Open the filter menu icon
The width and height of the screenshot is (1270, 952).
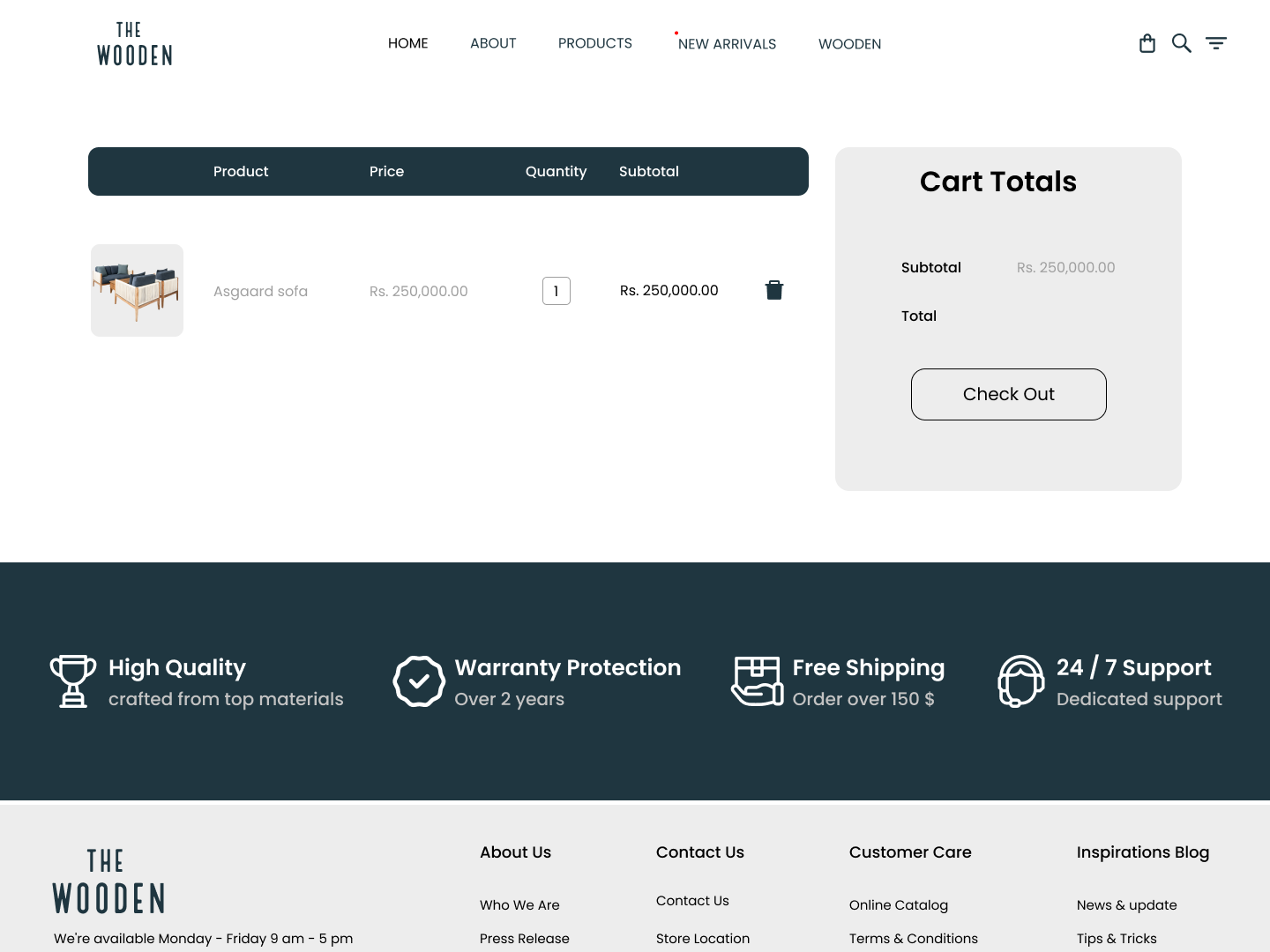(1216, 42)
